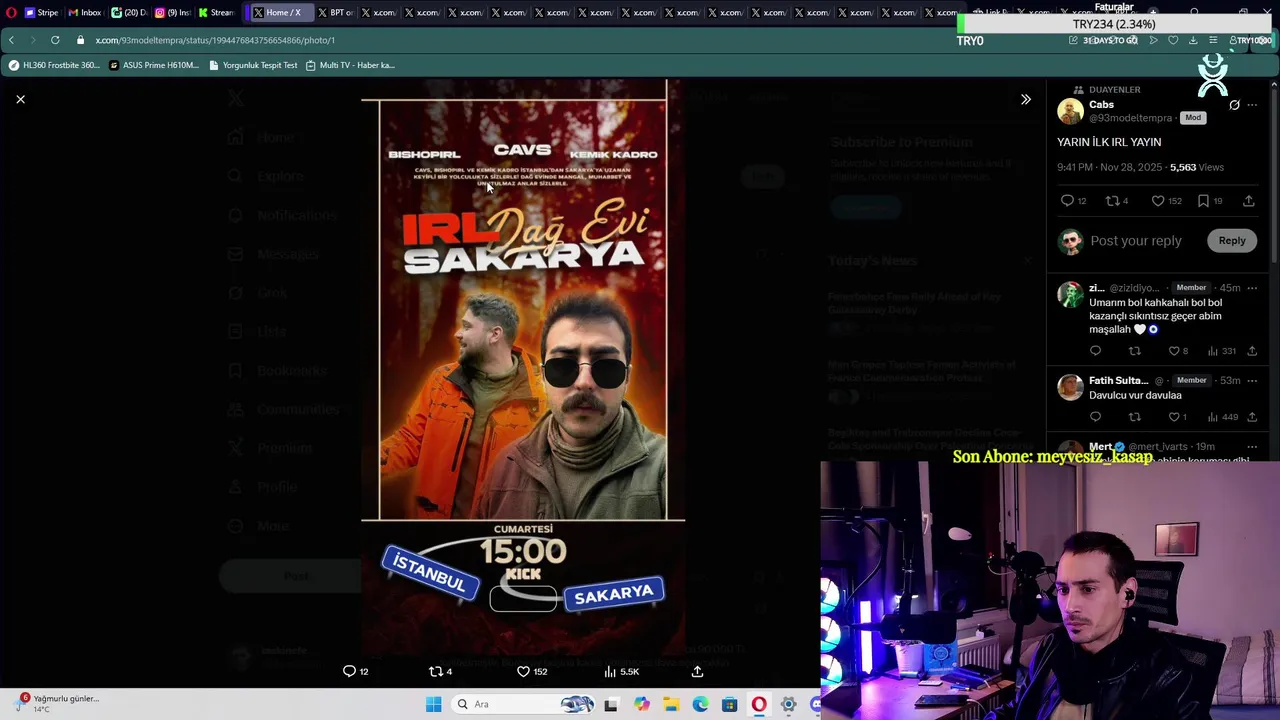Close the photo viewer with the X

[x=20, y=99]
